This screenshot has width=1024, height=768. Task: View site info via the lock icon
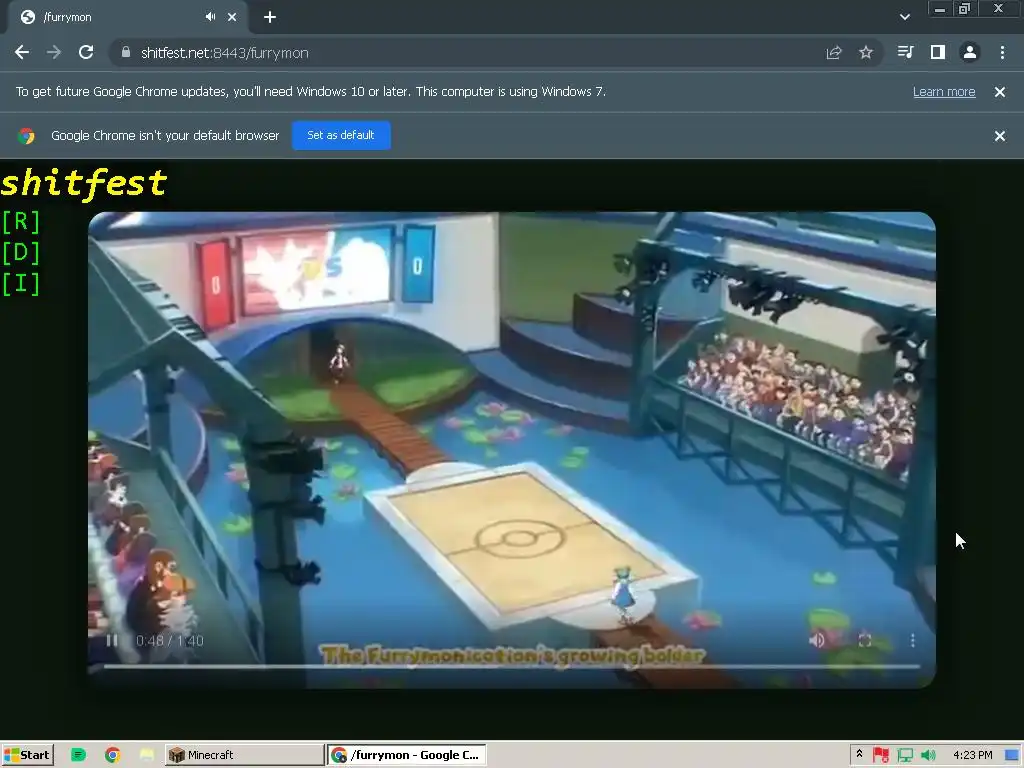126,53
